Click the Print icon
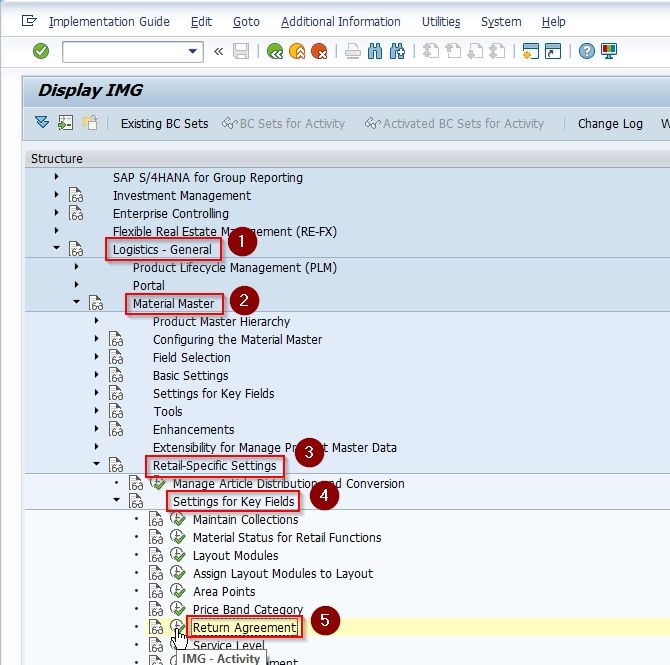The height and width of the screenshot is (665, 670). (353, 51)
